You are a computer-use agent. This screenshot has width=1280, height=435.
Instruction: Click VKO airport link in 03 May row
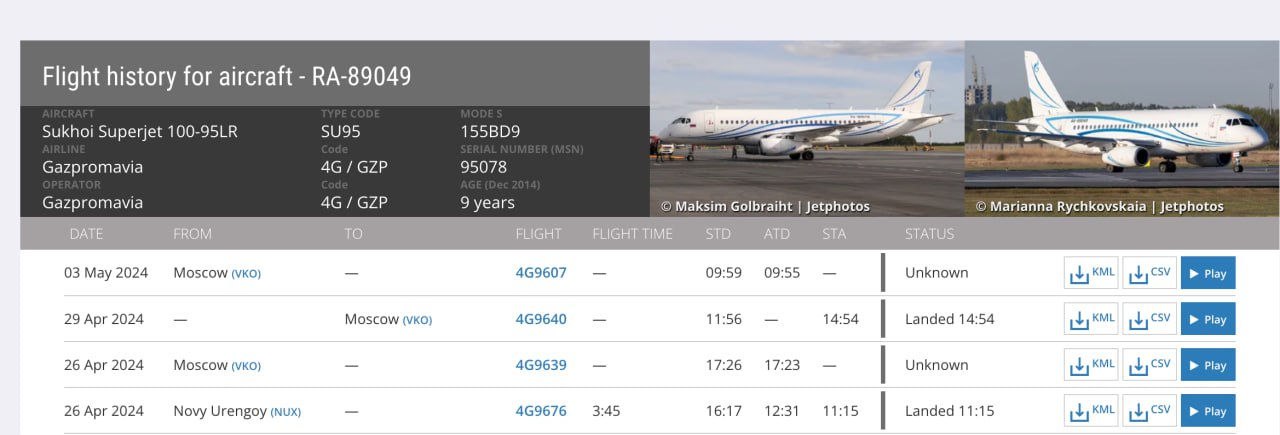coord(246,274)
